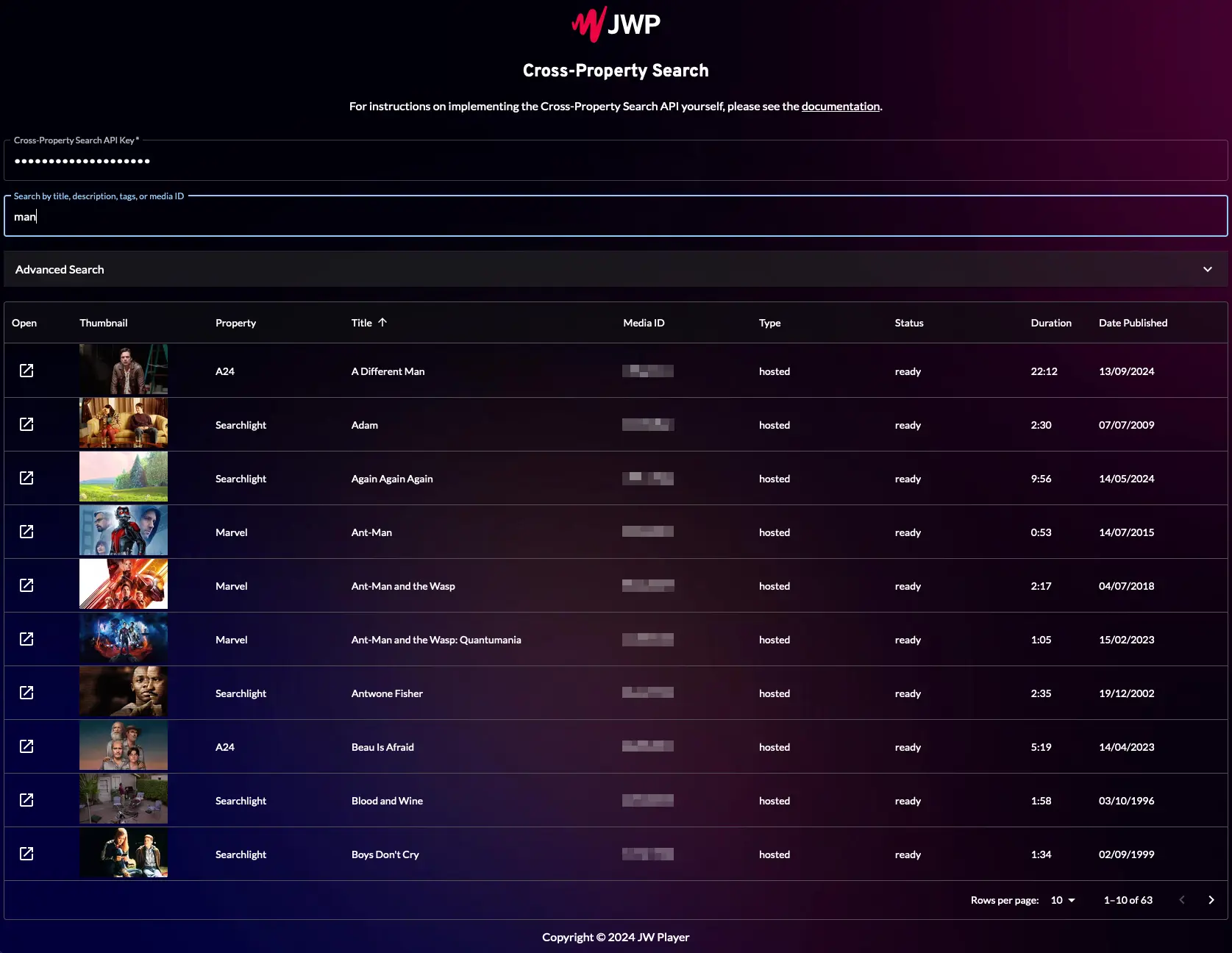The height and width of the screenshot is (953, 1232).
Task: Click the open icon for Adam
Action: tap(26, 424)
